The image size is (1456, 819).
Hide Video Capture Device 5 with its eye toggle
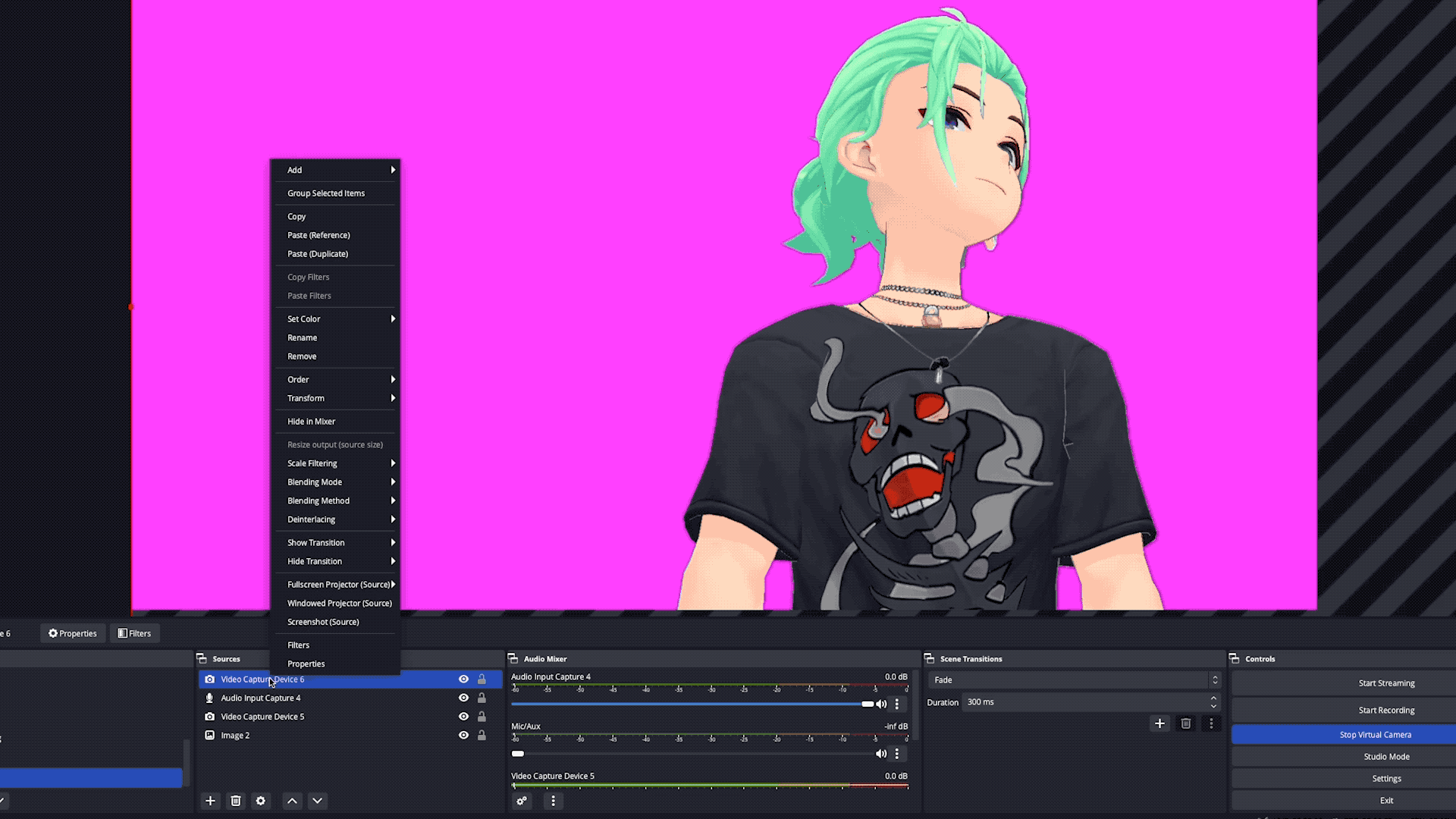[463, 716]
